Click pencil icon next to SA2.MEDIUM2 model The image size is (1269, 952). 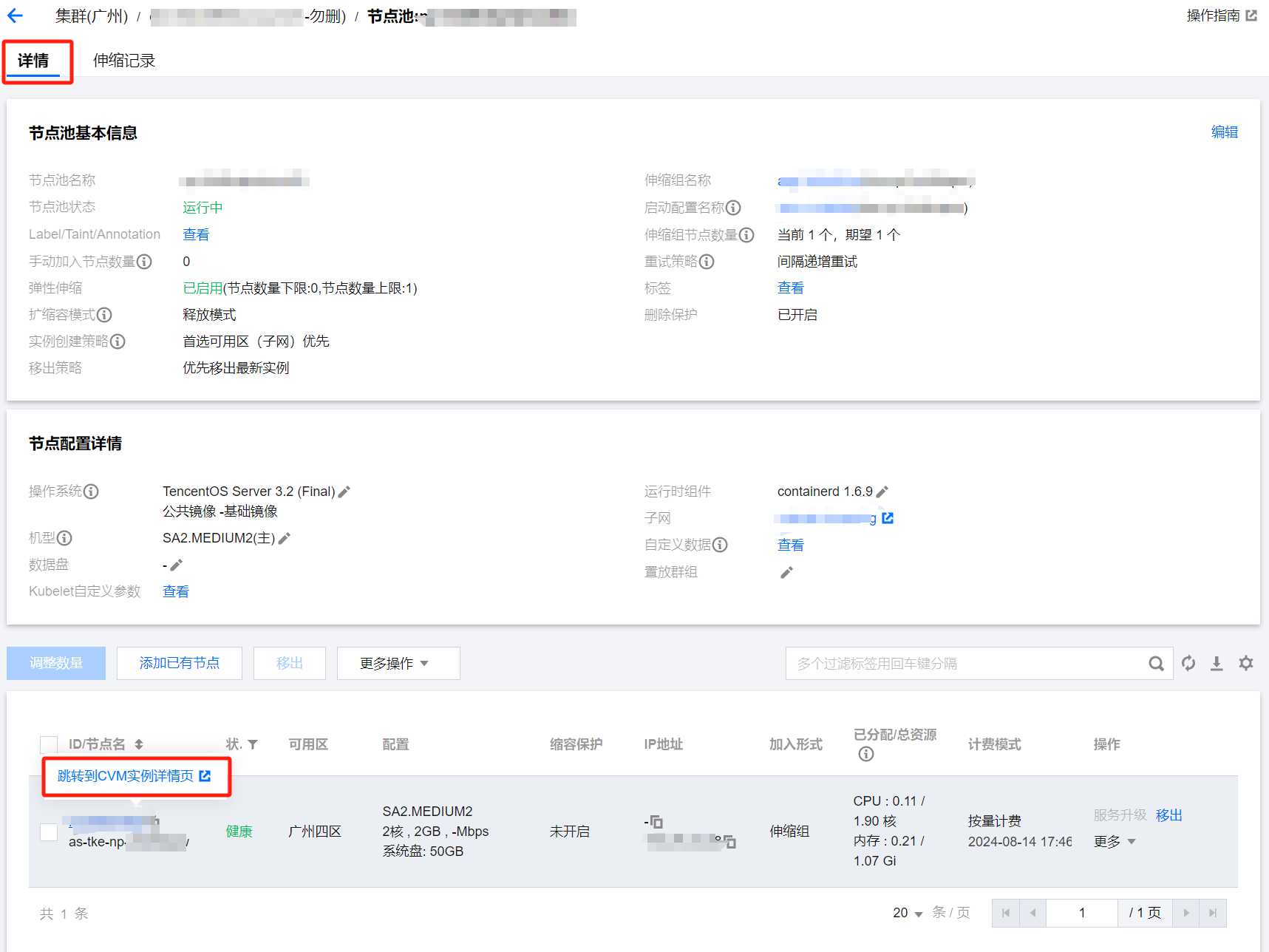pos(285,539)
